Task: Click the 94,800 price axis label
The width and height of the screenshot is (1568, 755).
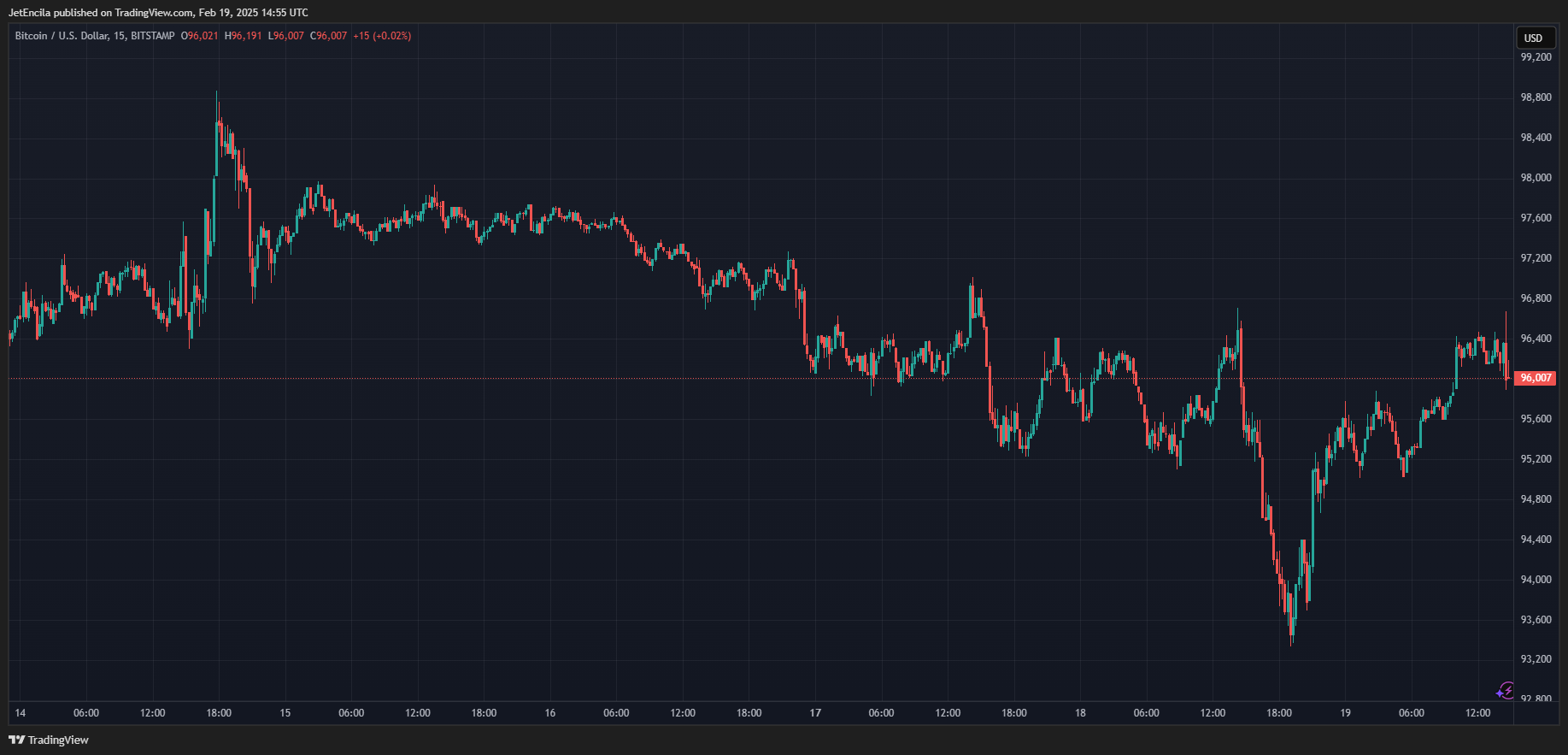Action: (1536, 499)
